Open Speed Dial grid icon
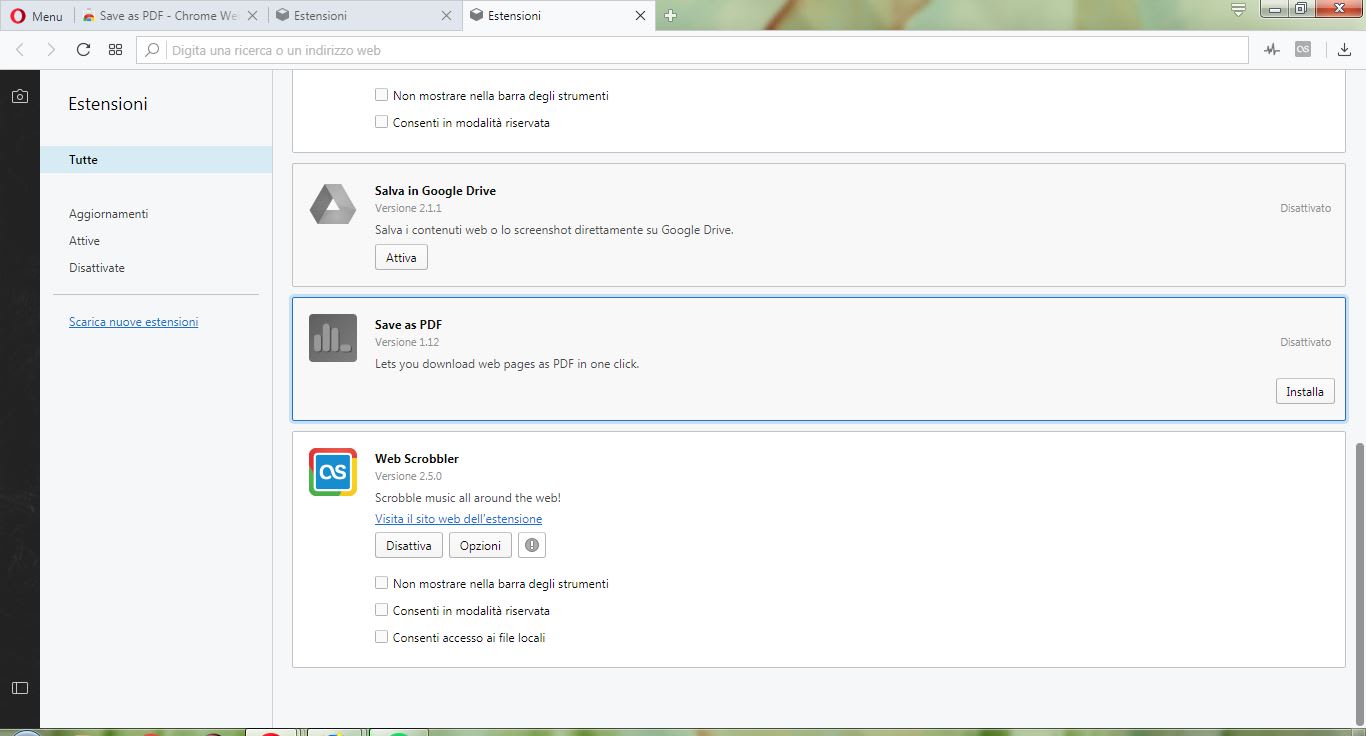The image size is (1366, 736). click(x=115, y=50)
